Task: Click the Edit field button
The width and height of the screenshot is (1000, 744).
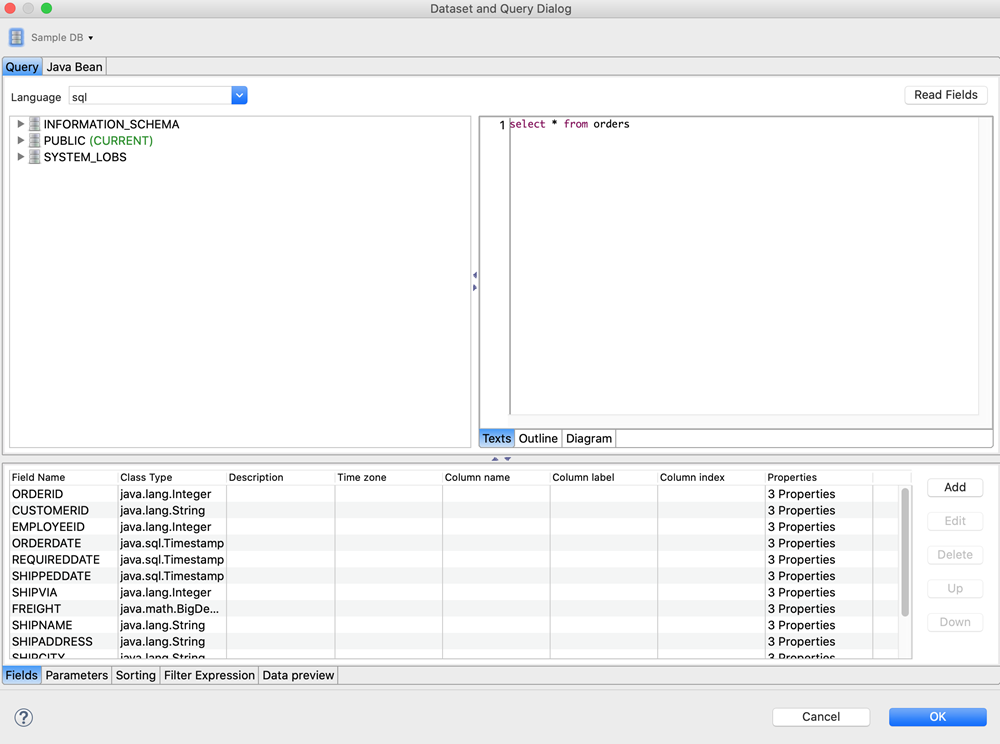Action: (x=955, y=522)
